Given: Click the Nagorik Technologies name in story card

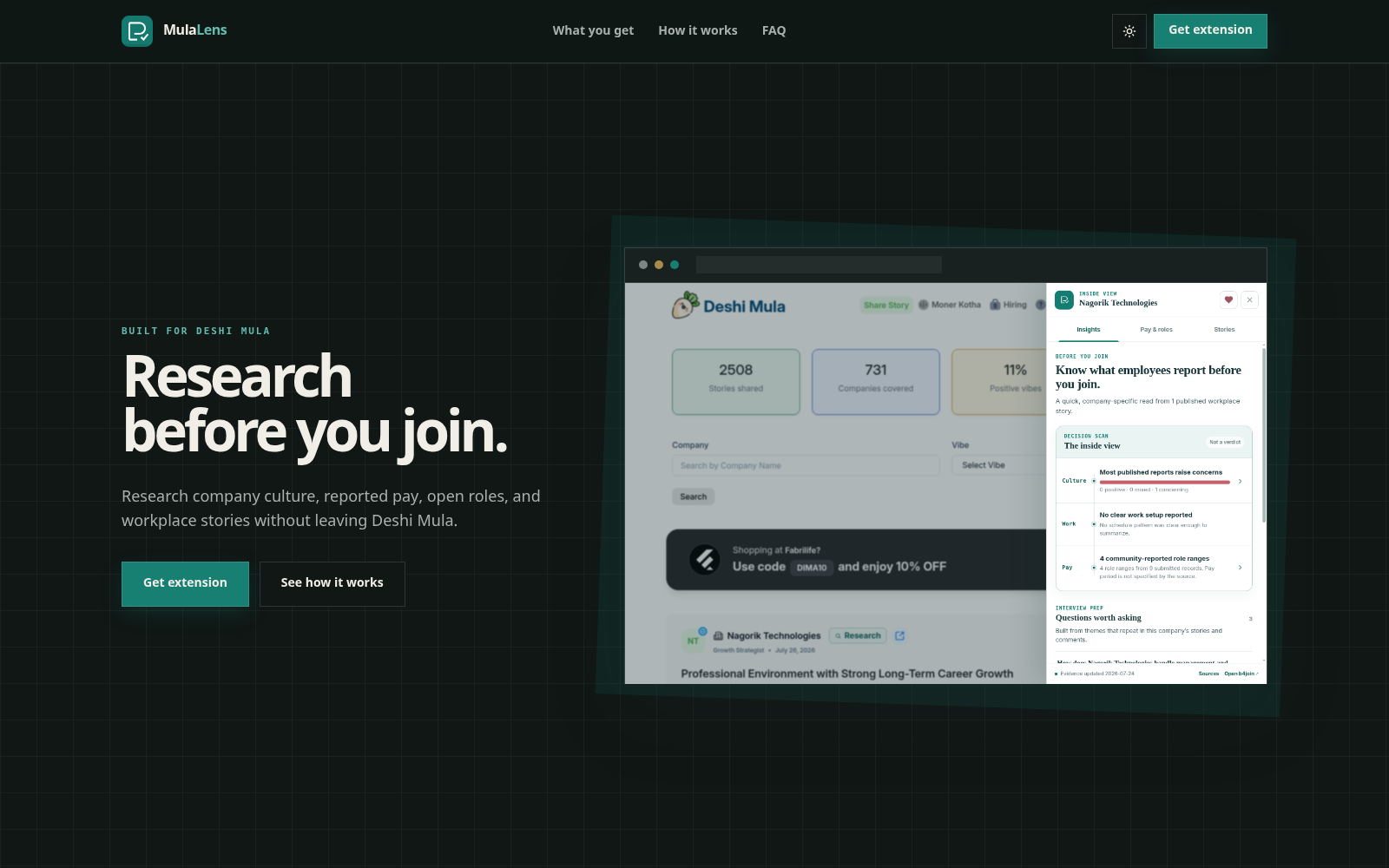Looking at the screenshot, I should point(773,636).
